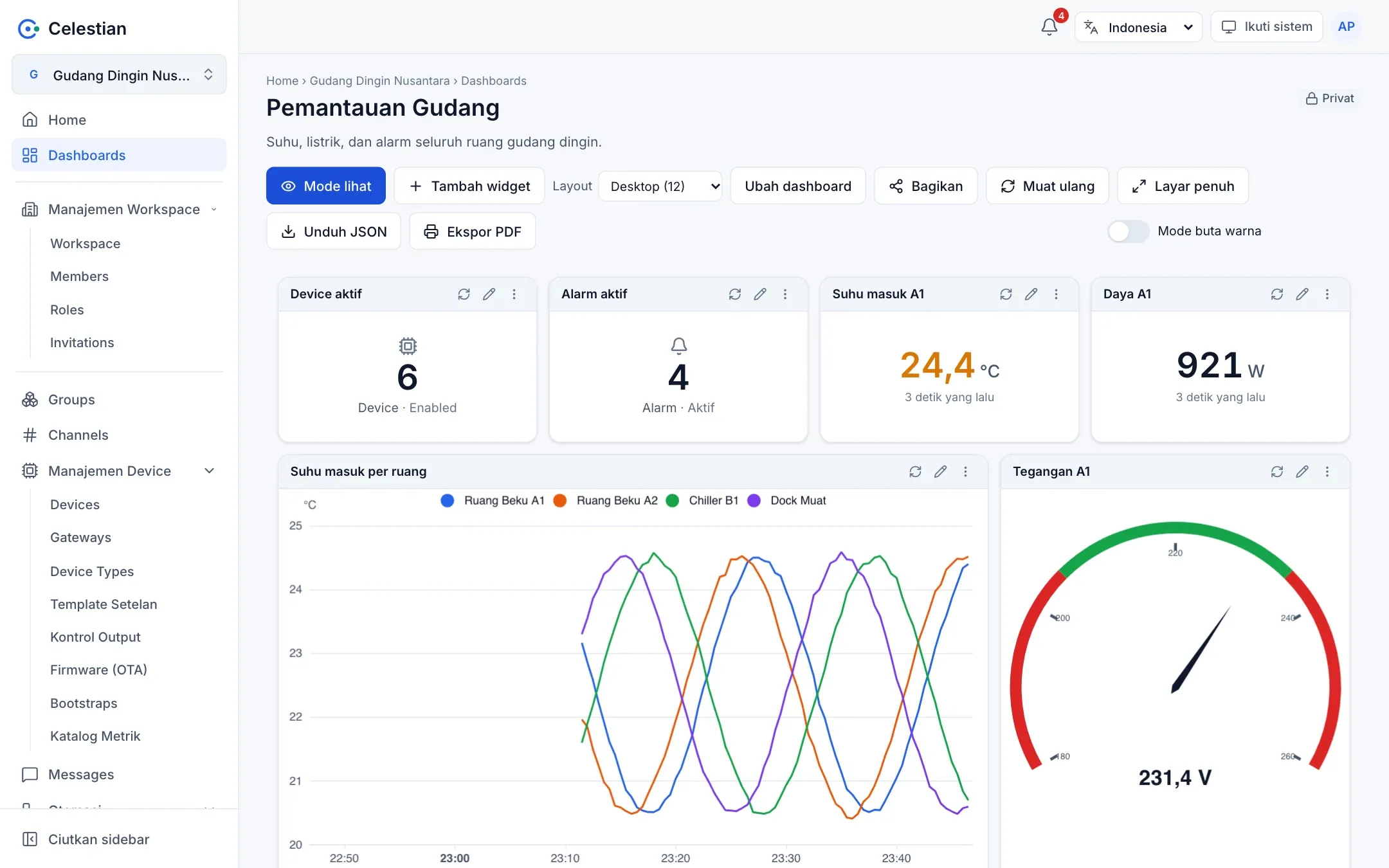Open Suhu masuk A1 options menu

click(x=1056, y=294)
